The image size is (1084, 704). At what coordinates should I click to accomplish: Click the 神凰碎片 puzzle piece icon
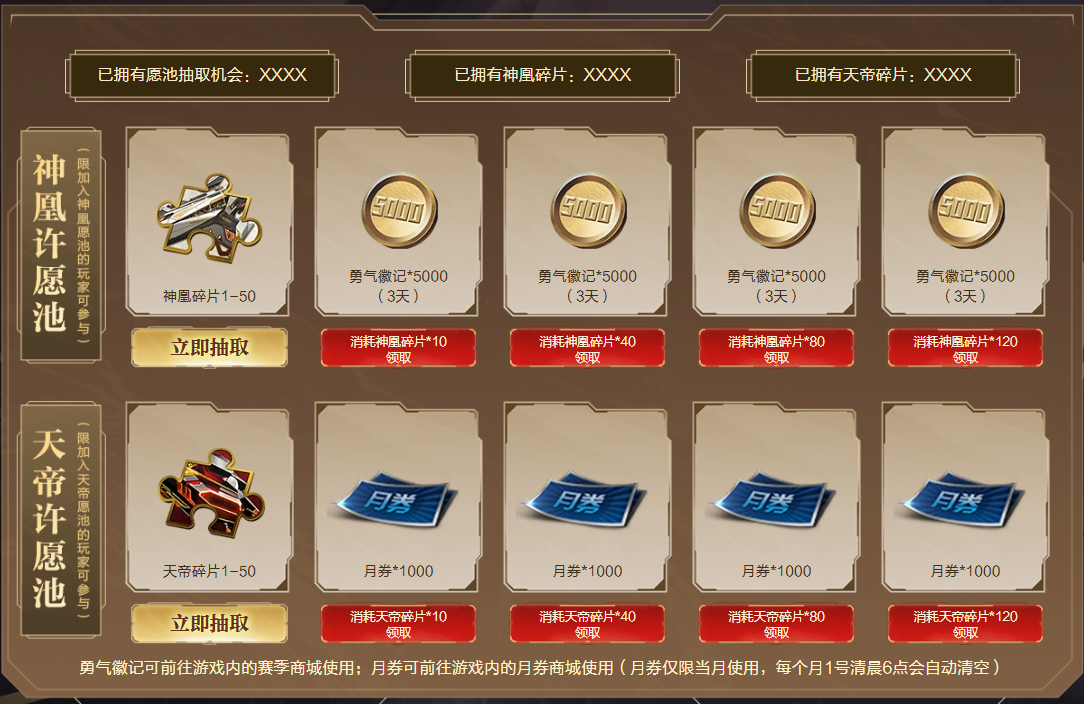[209, 218]
